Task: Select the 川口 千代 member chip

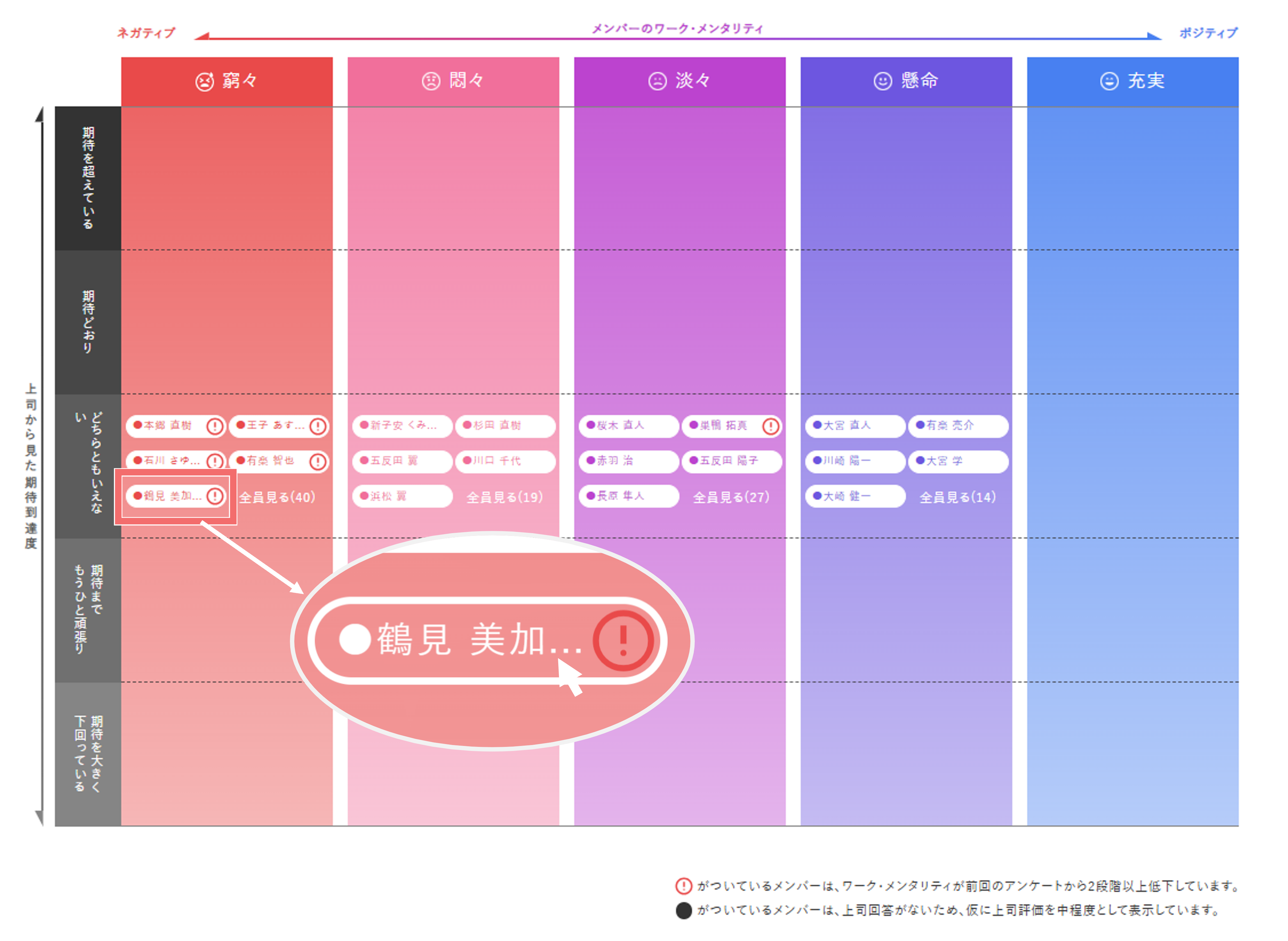Action: tap(506, 461)
